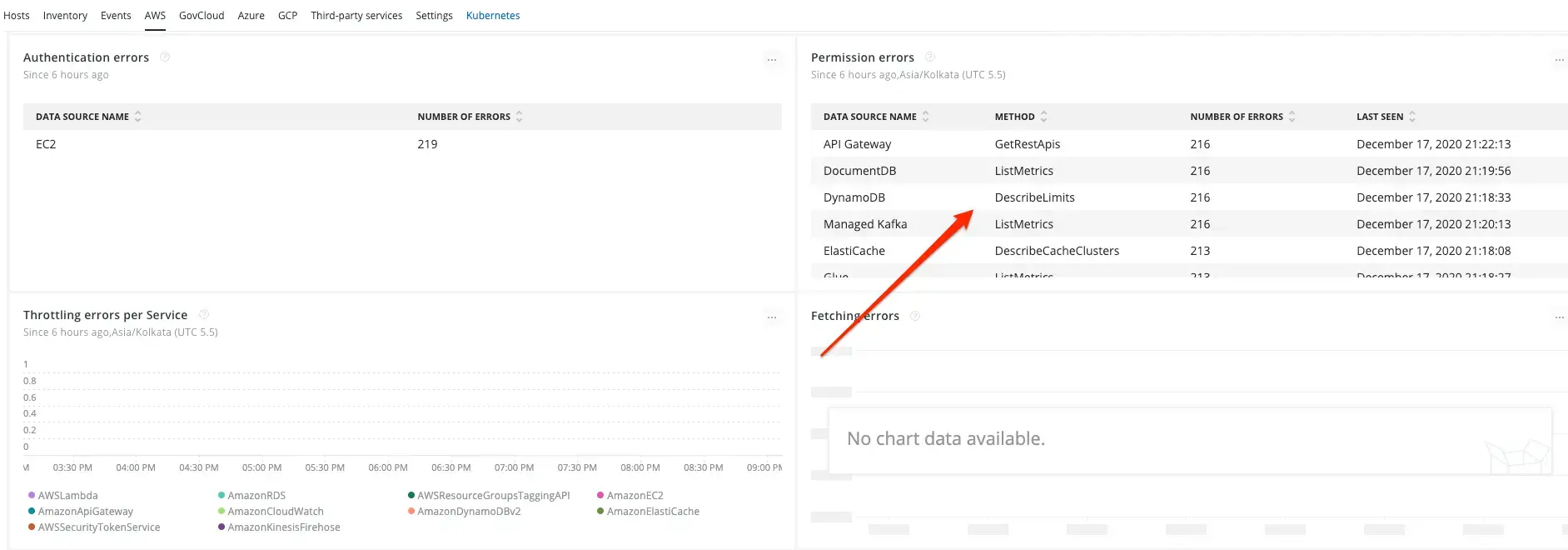This screenshot has width=1568, height=550.
Task: Open Permission errors widget ellipsis menu
Action: coord(1558,59)
